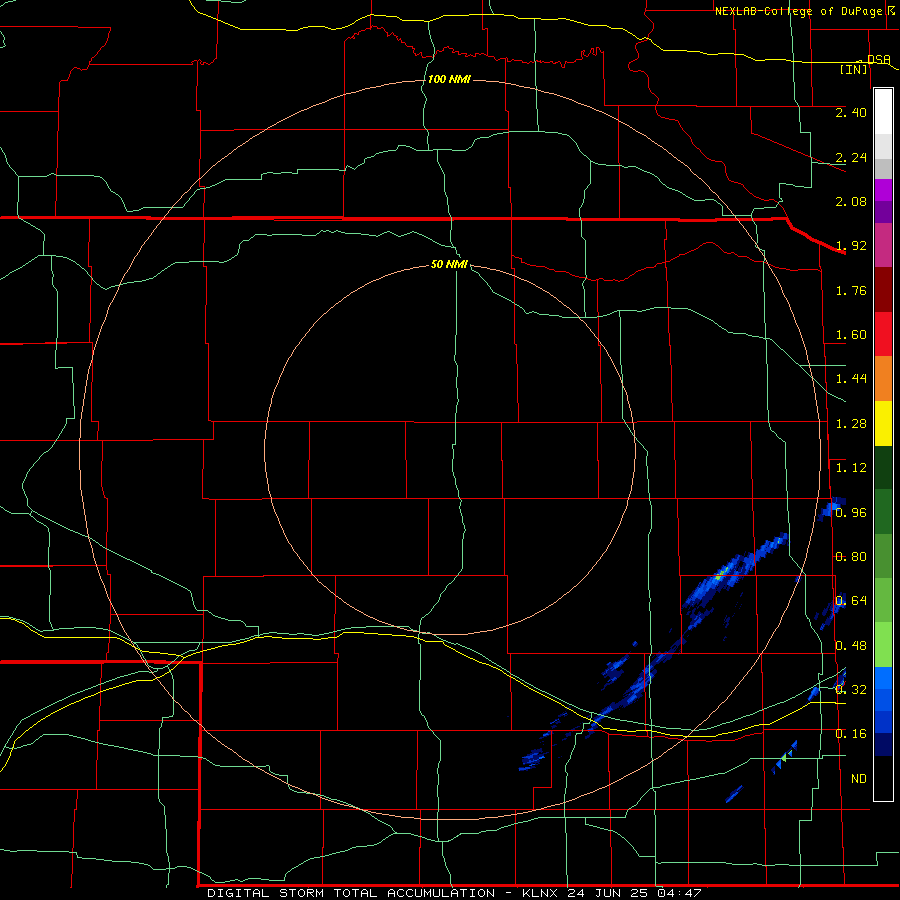Image resolution: width=900 pixels, height=900 pixels.
Task: Click the 1.28 legend value
Action: (851, 424)
